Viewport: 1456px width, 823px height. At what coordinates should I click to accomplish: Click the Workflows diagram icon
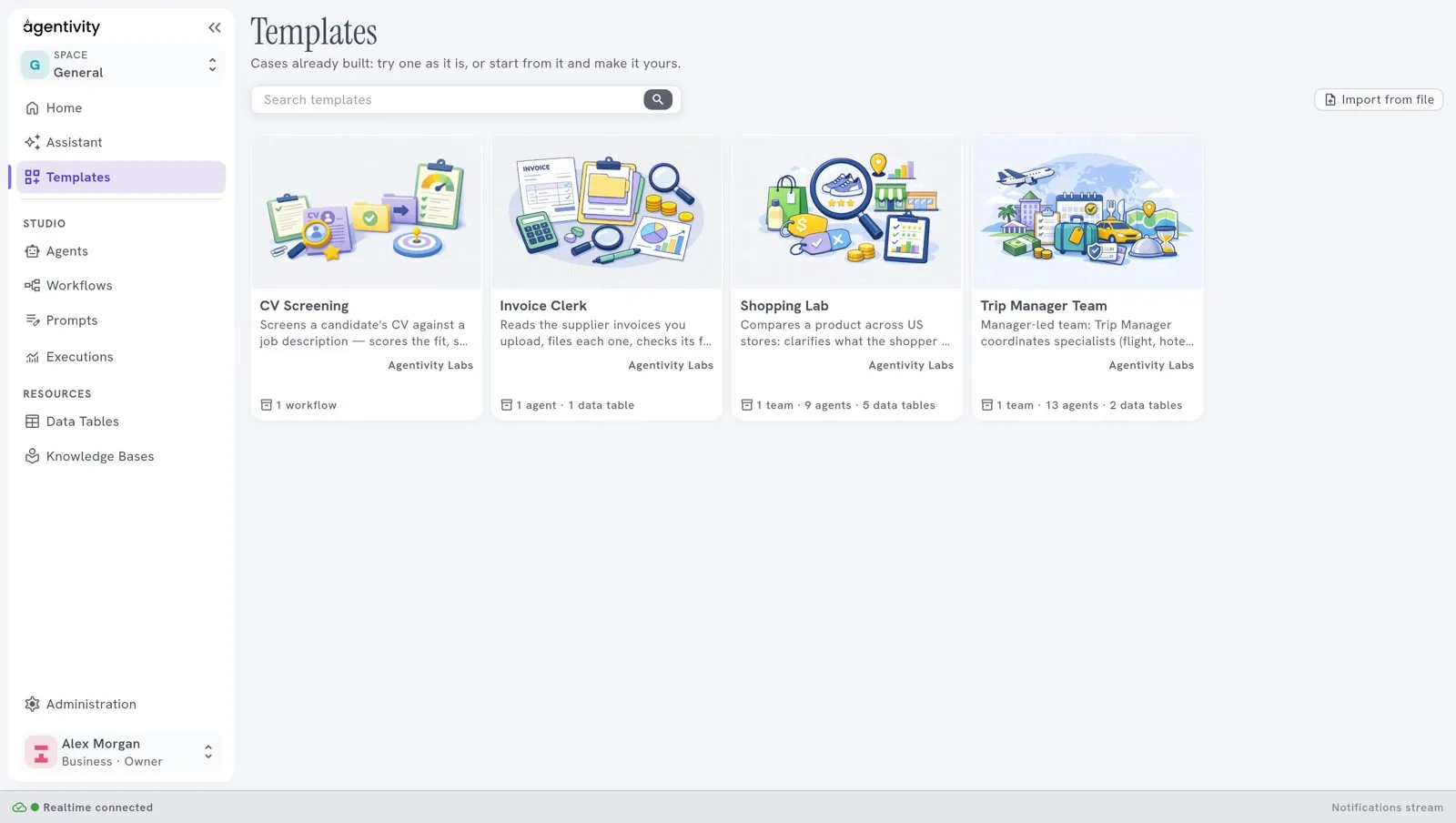[x=32, y=286]
